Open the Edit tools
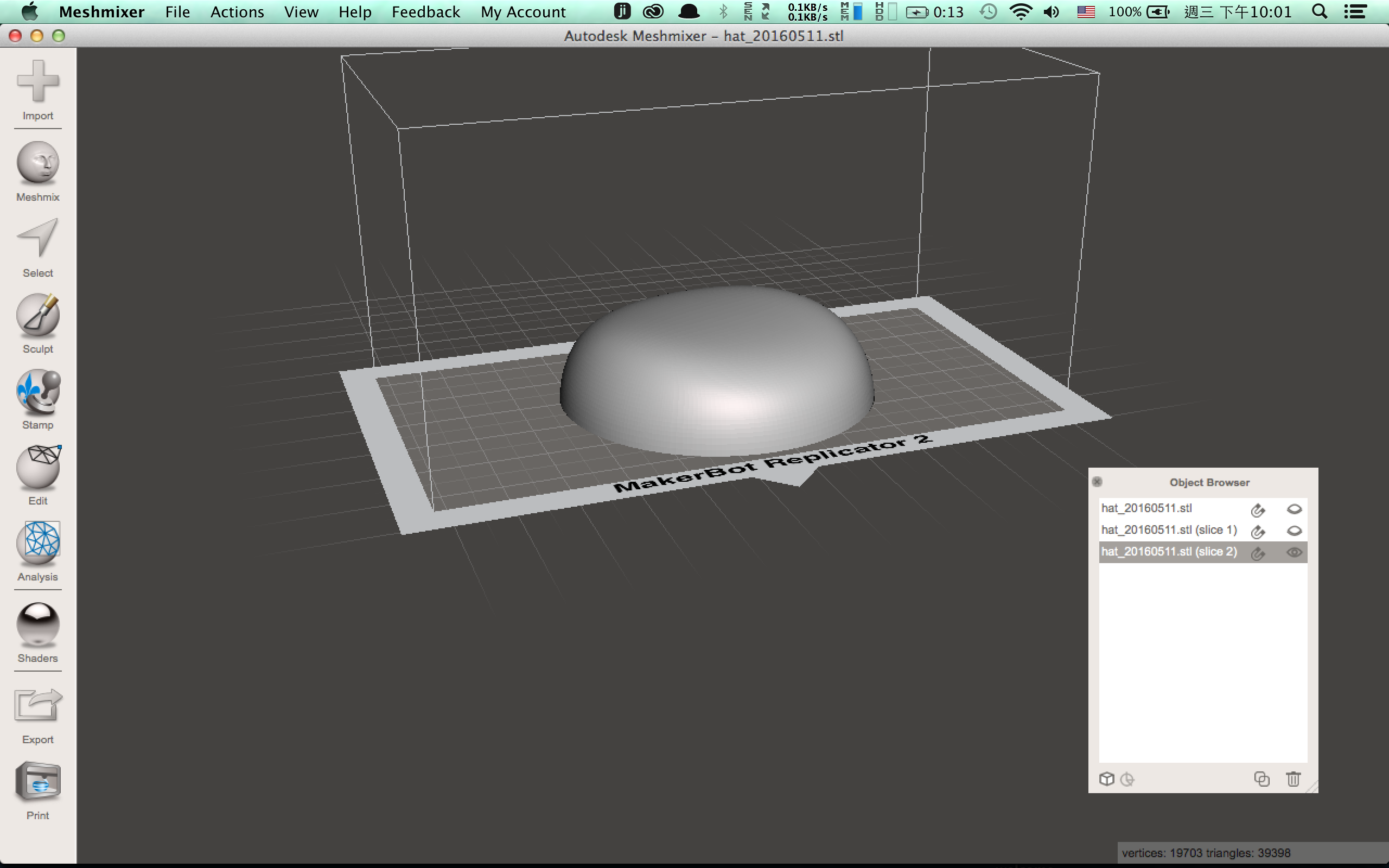The width and height of the screenshot is (1389, 868). pyautogui.click(x=38, y=475)
